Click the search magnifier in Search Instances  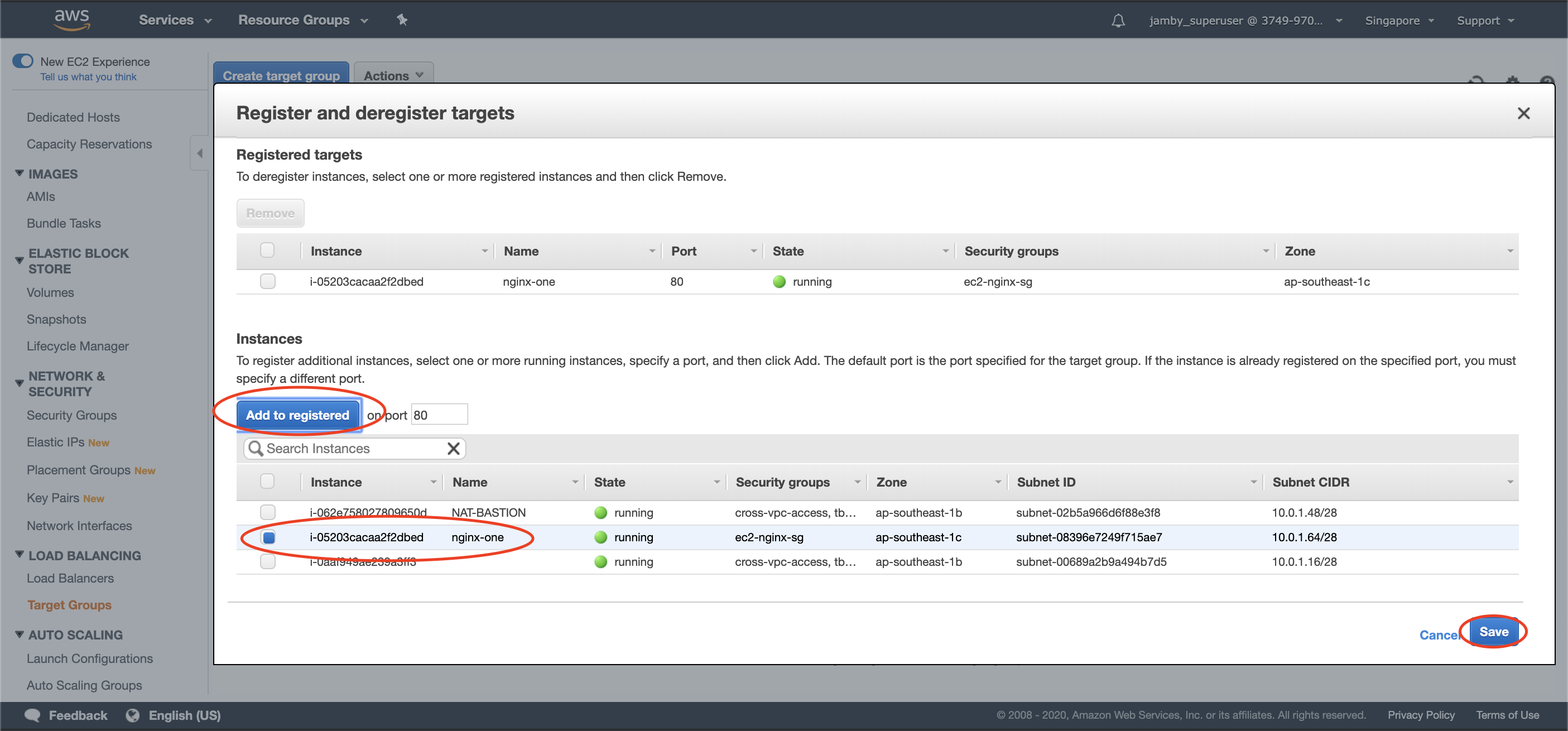256,449
